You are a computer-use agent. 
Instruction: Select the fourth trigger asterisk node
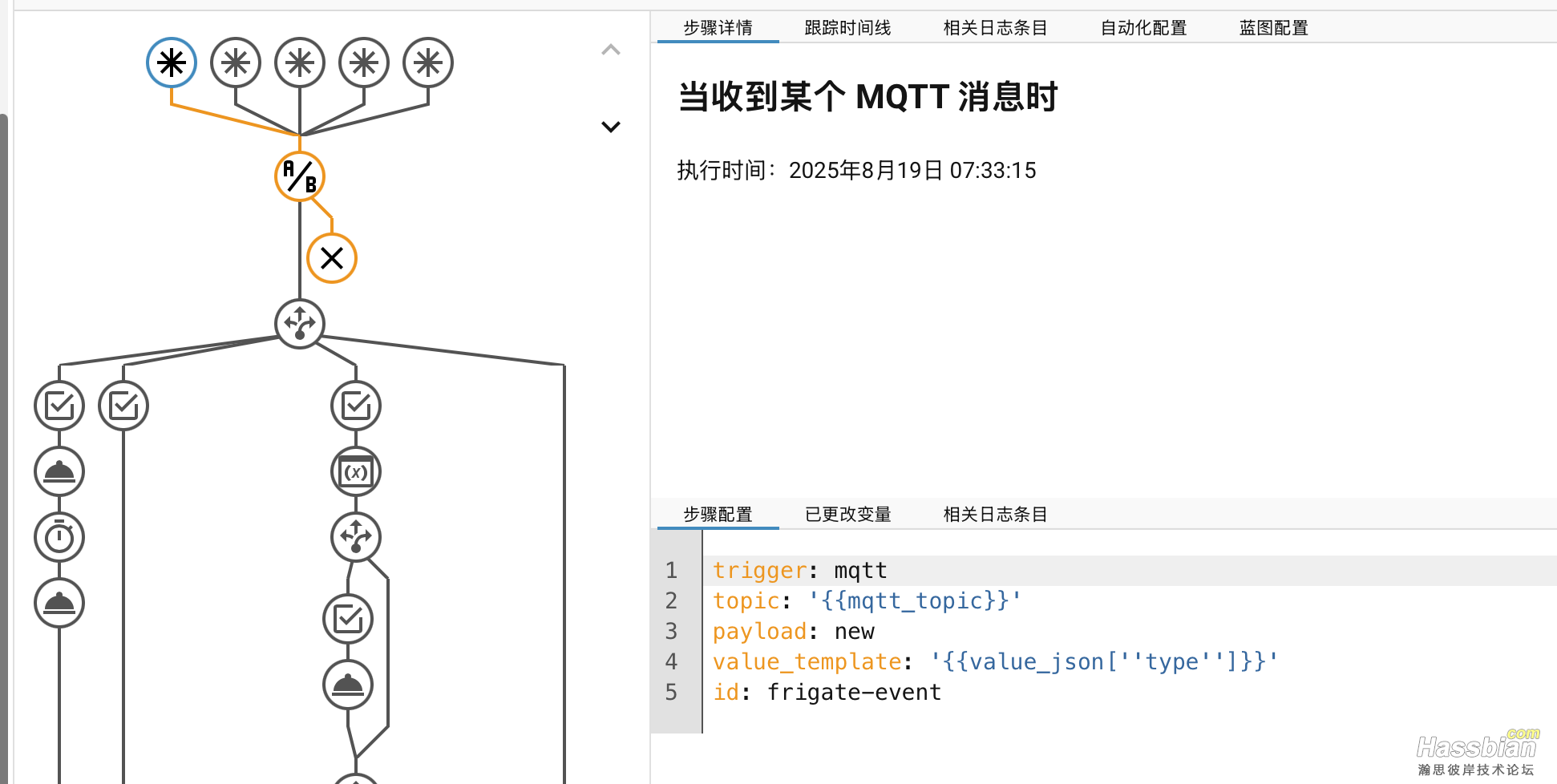[364, 63]
